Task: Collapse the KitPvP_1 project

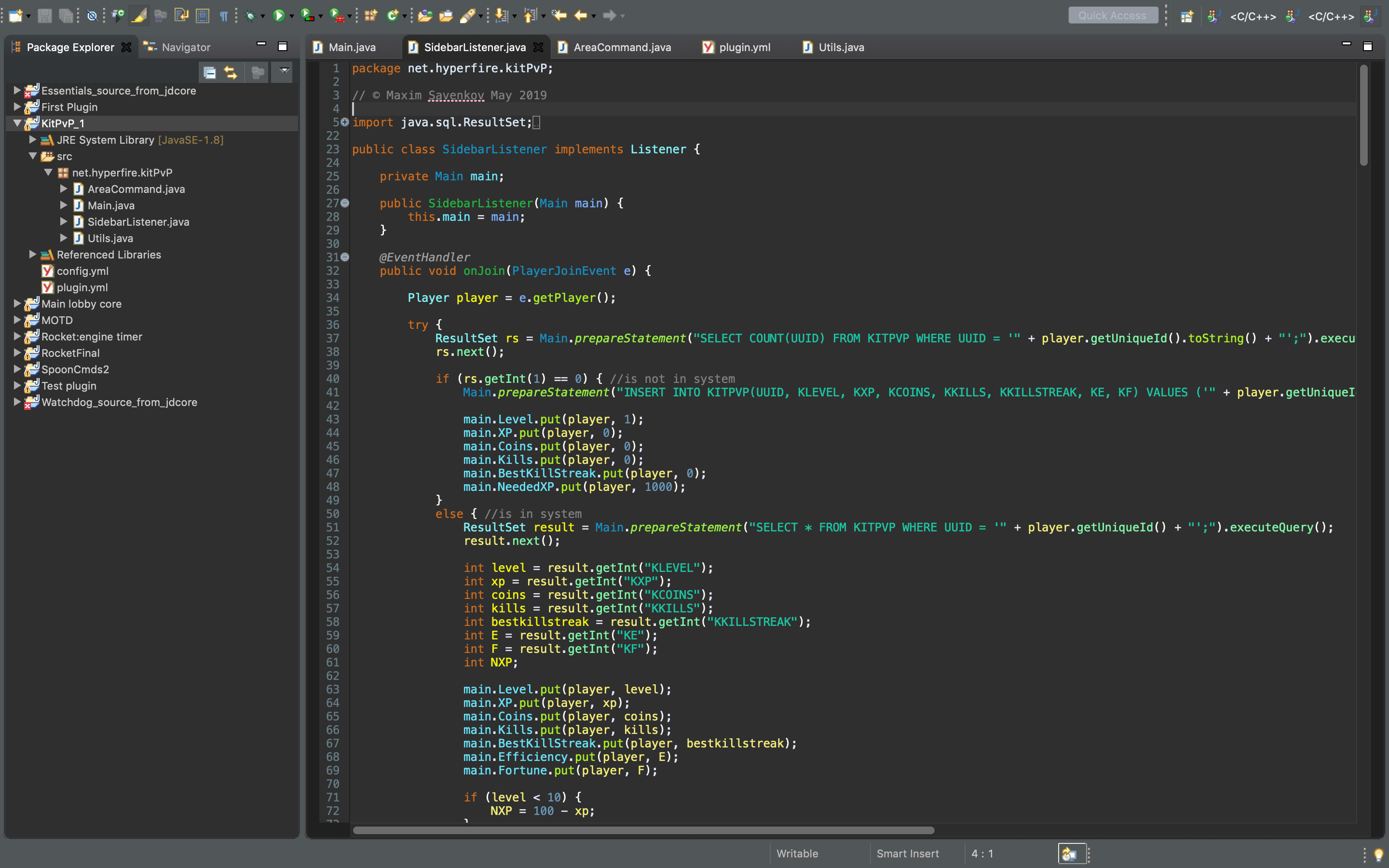Action: pyautogui.click(x=17, y=123)
